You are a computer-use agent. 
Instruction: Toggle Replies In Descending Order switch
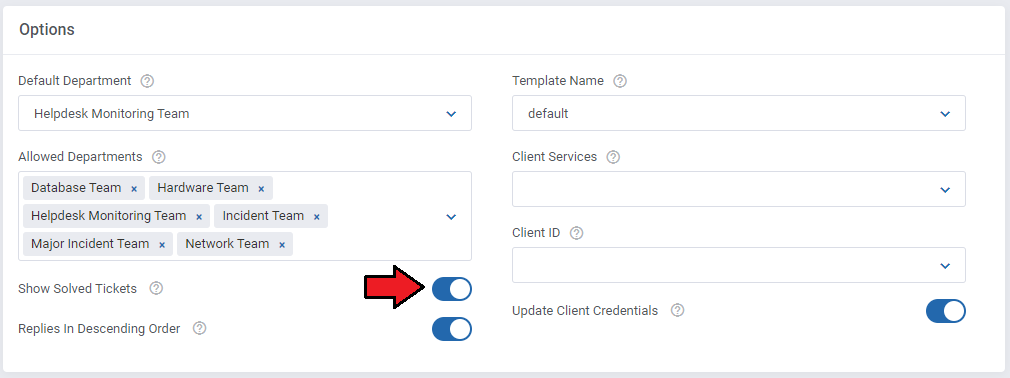tap(452, 329)
